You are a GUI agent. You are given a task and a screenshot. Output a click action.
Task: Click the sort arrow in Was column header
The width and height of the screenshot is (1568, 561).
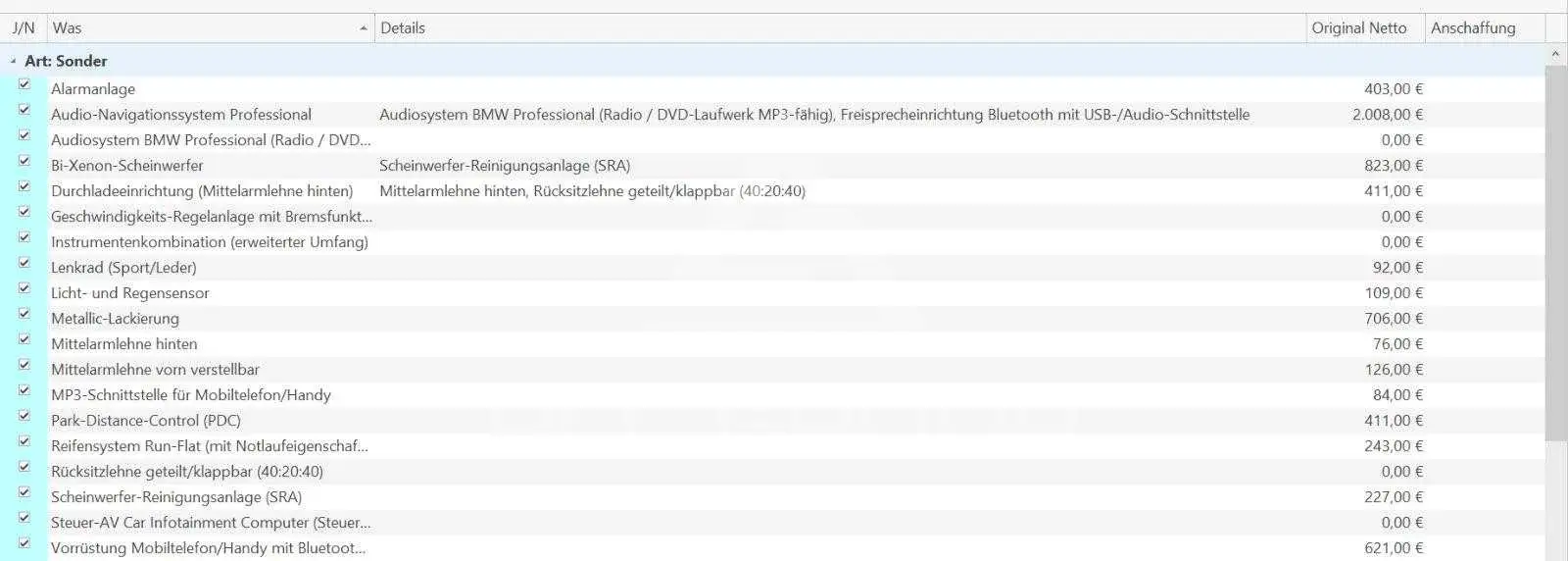point(365,28)
